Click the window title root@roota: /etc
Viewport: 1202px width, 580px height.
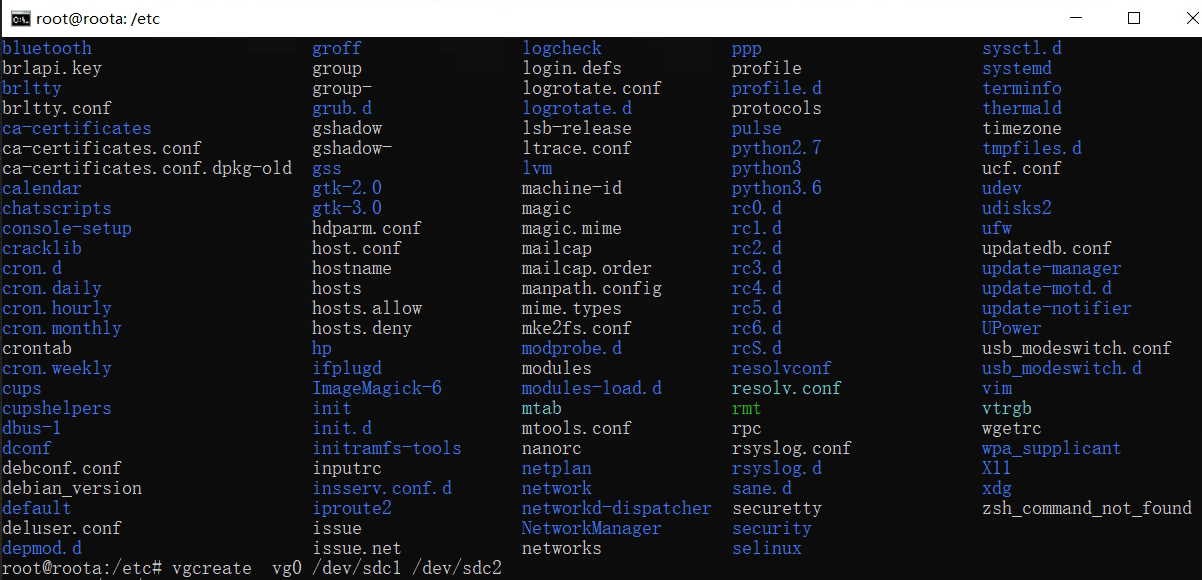(x=98, y=18)
